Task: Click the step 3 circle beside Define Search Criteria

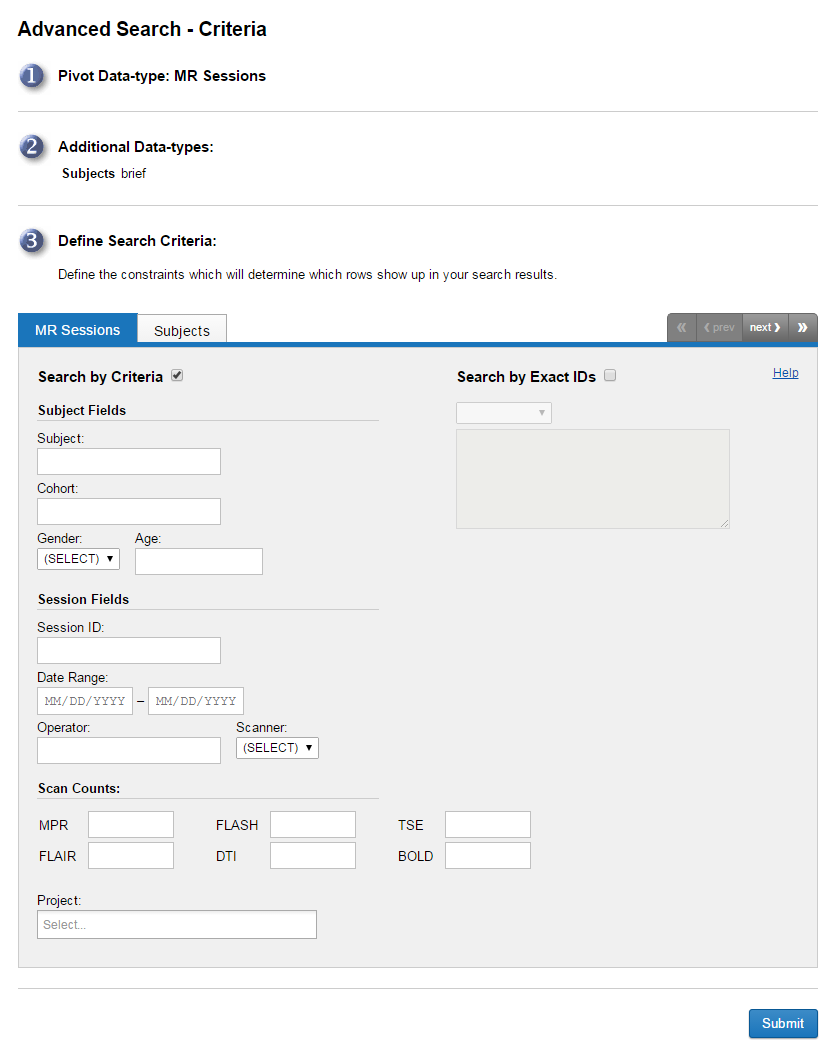Action: [x=33, y=241]
